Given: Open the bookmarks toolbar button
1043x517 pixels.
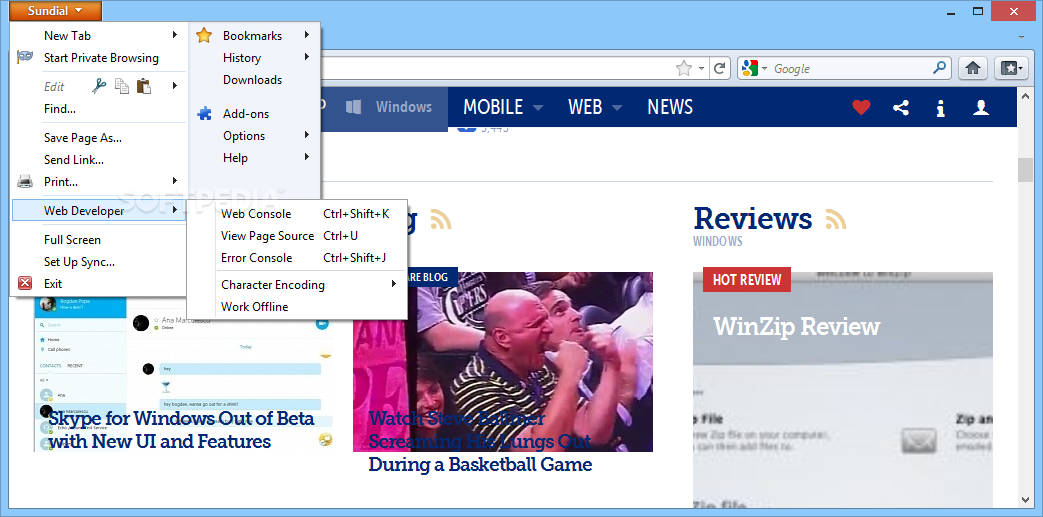Looking at the screenshot, I should click(1011, 68).
